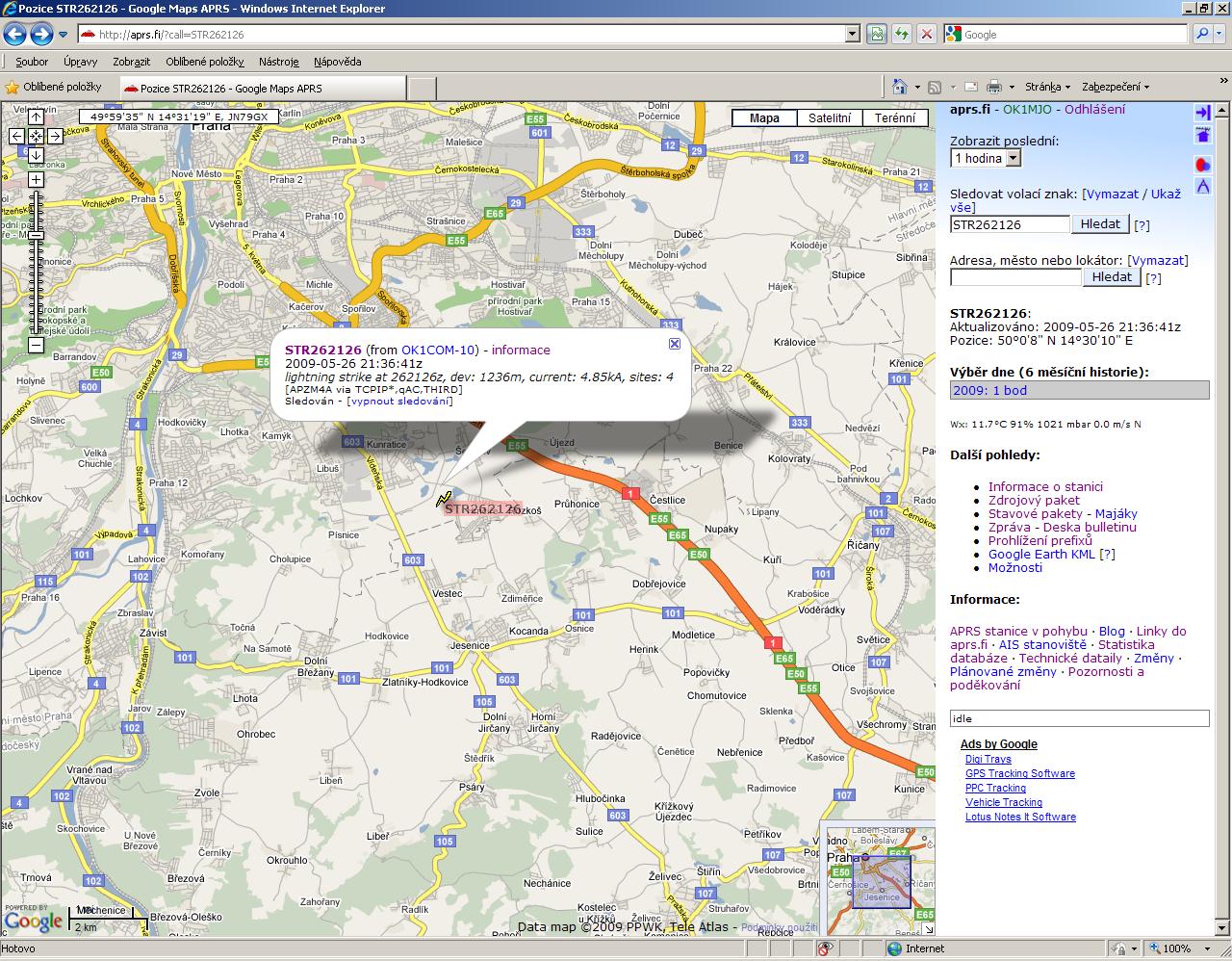Open Zabezpečení menu dropdown
Screen dimensions: 1232x961
click(x=1116, y=87)
